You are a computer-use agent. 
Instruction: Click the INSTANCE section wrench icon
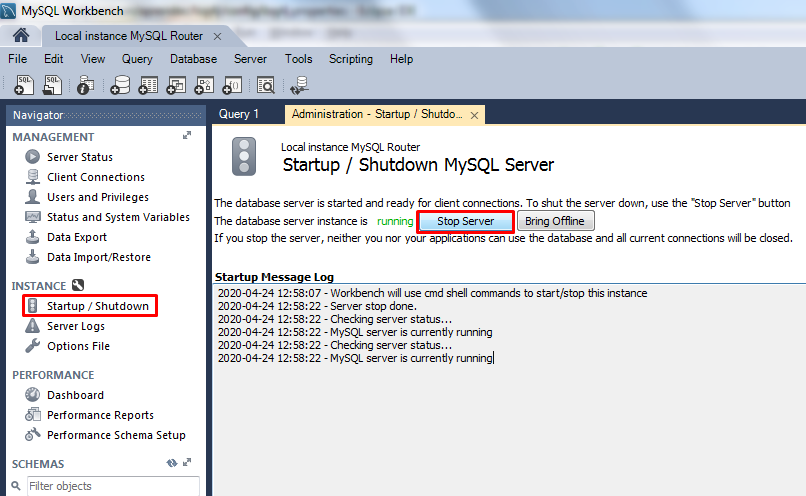[x=78, y=285]
